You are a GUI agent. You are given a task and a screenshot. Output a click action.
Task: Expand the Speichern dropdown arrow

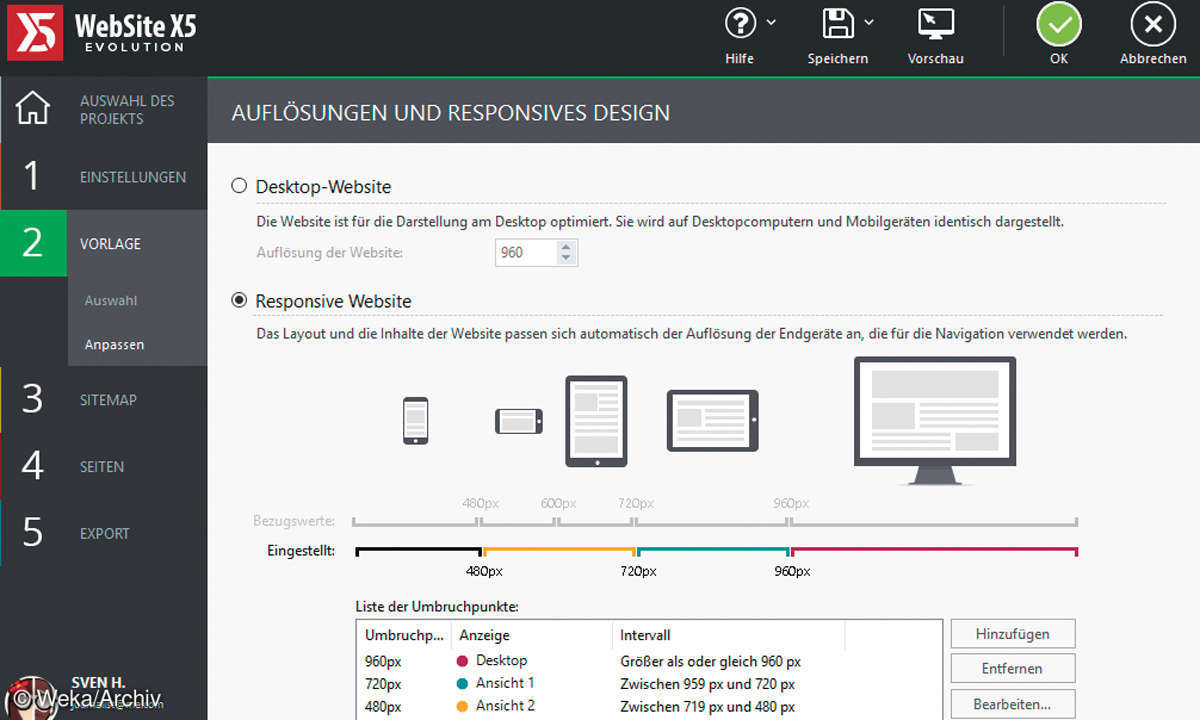(x=869, y=22)
